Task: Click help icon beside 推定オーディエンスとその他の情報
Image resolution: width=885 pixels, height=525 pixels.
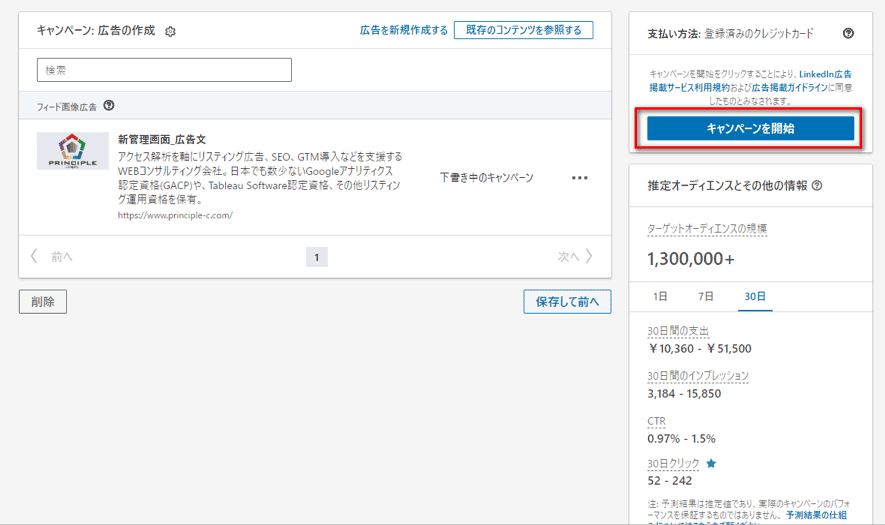Action: 817,185
